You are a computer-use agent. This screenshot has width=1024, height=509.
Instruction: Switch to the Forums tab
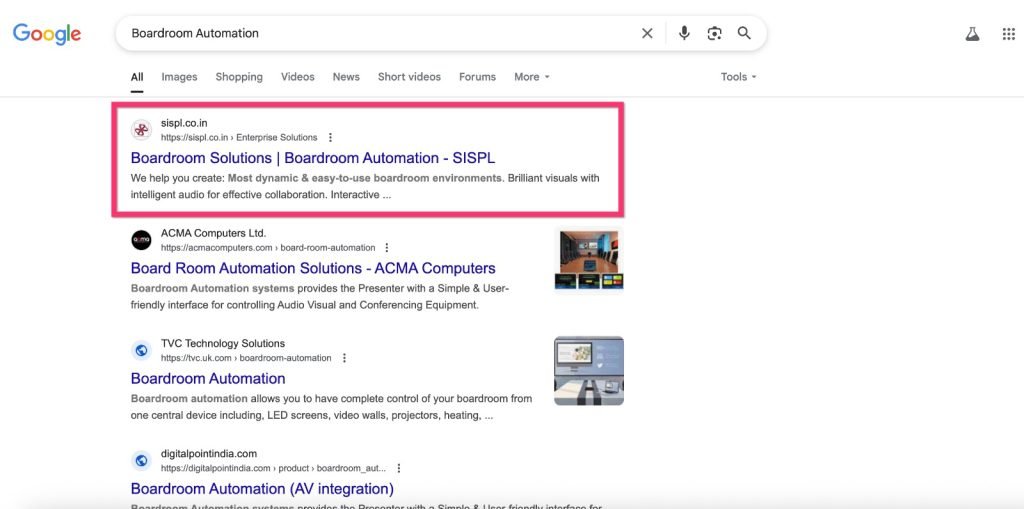click(477, 77)
